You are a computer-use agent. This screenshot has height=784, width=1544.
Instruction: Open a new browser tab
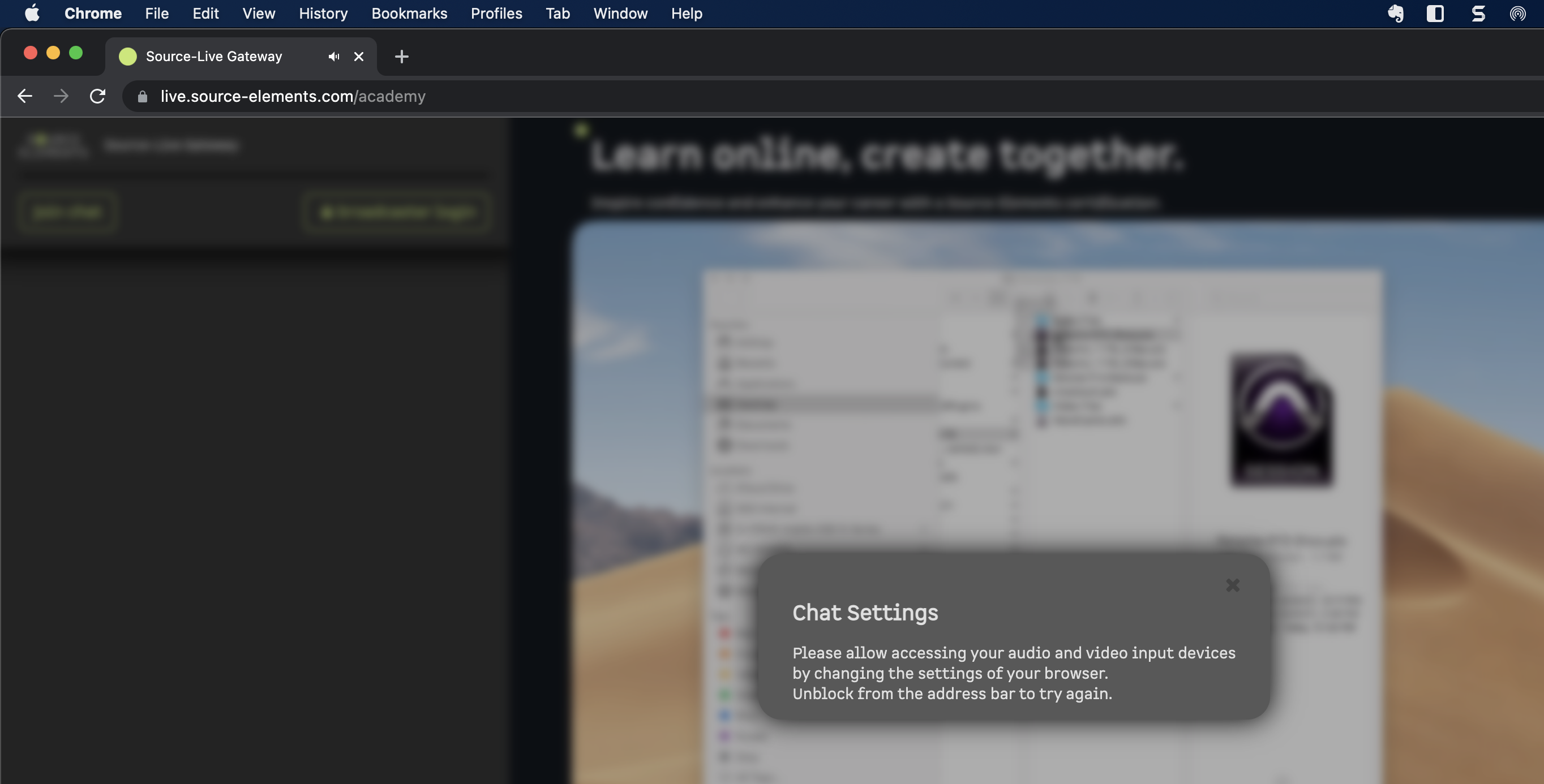pos(402,57)
